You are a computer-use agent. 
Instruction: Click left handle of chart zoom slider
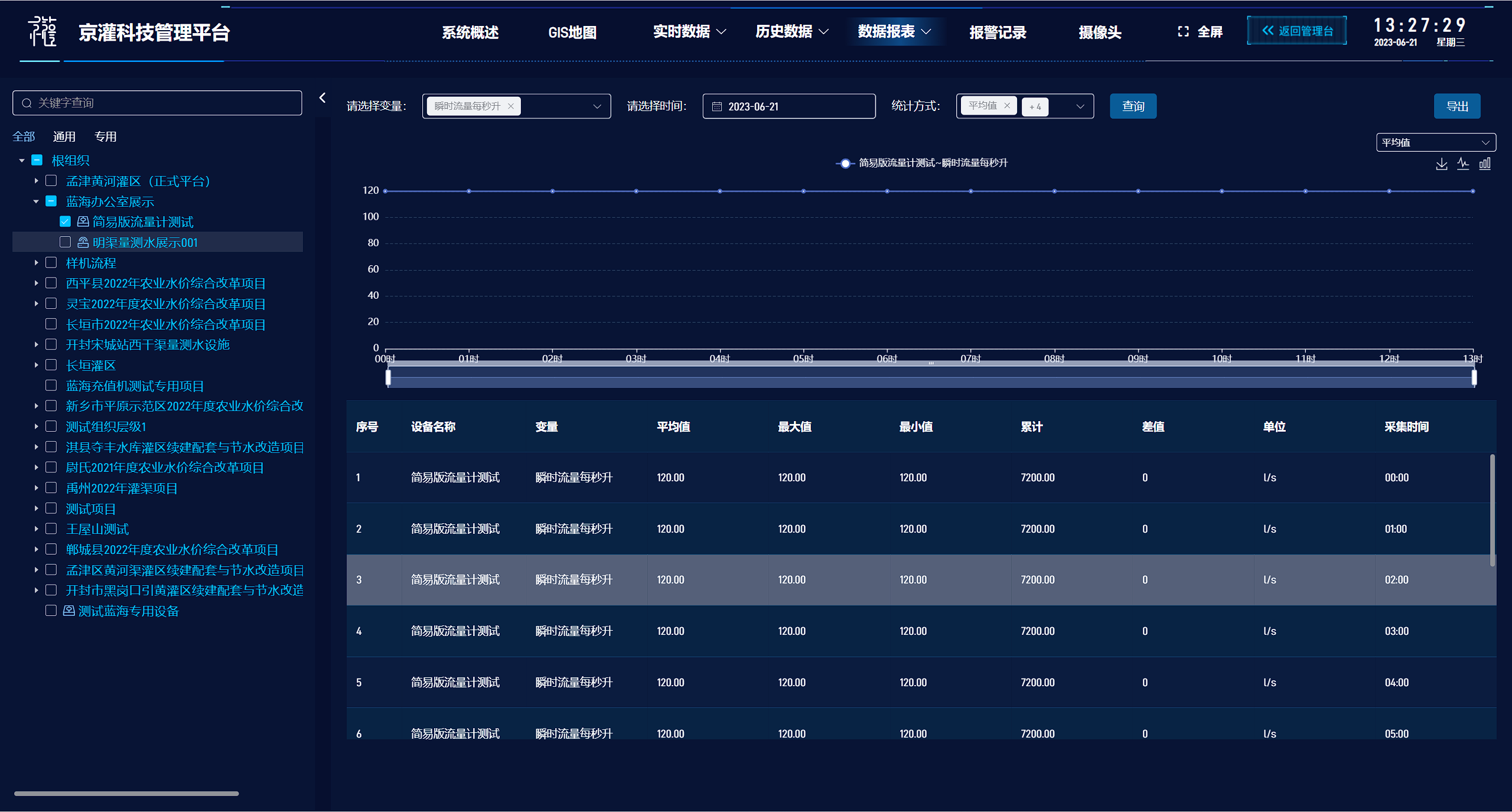(x=388, y=377)
